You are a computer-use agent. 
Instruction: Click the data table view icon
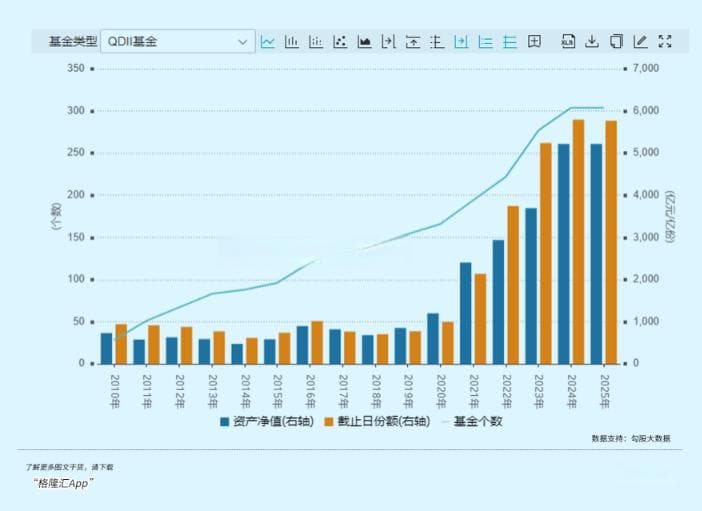click(534, 42)
